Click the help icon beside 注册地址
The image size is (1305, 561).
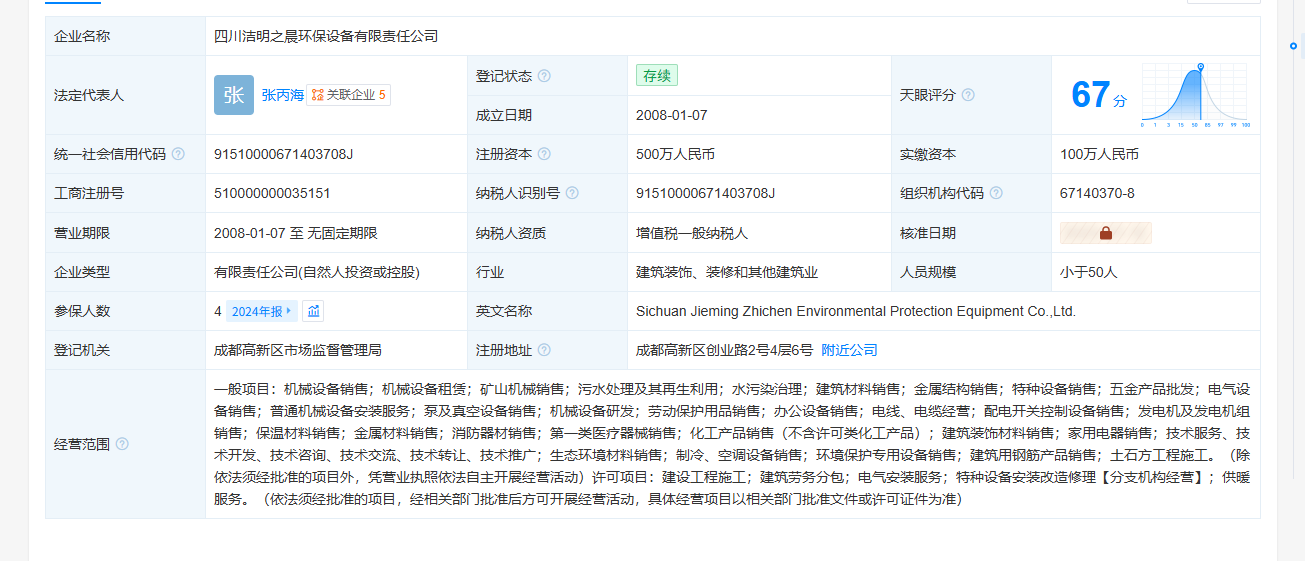[x=544, y=350]
